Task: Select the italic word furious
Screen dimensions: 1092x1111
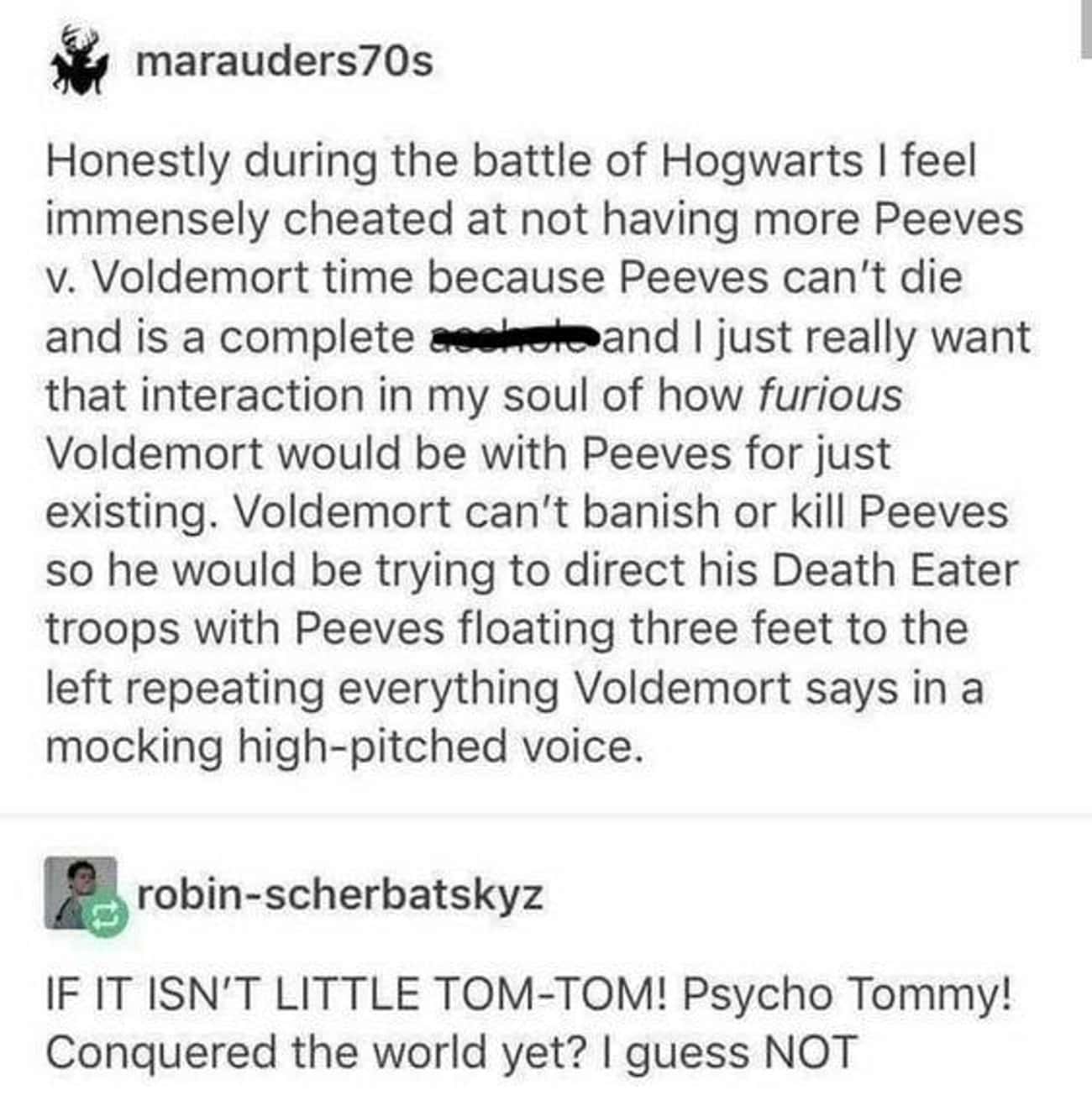Action: pos(831,395)
